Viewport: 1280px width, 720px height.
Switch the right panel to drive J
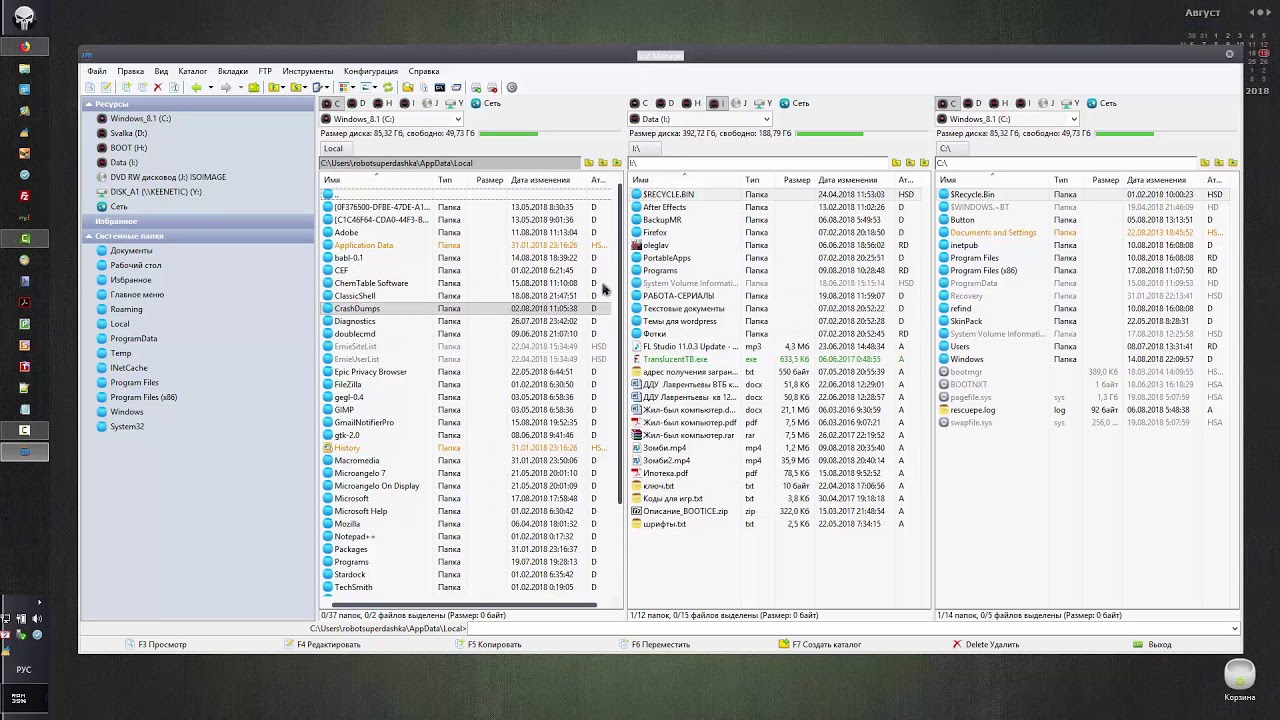coord(1047,103)
